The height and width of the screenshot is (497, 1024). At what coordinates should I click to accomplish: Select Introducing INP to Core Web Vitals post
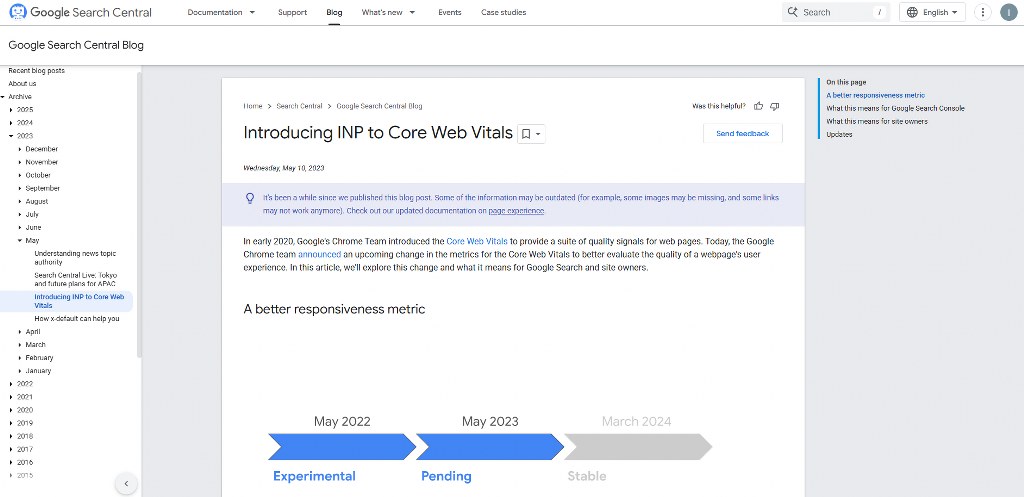79,301
